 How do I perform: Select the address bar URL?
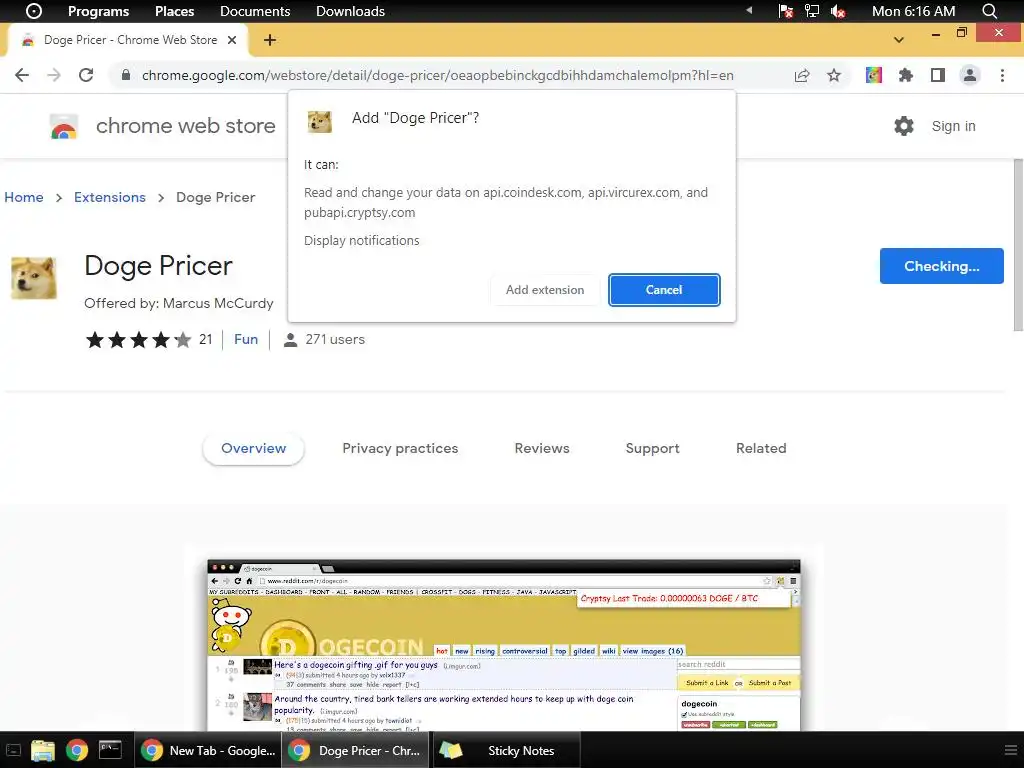(438, 75)
